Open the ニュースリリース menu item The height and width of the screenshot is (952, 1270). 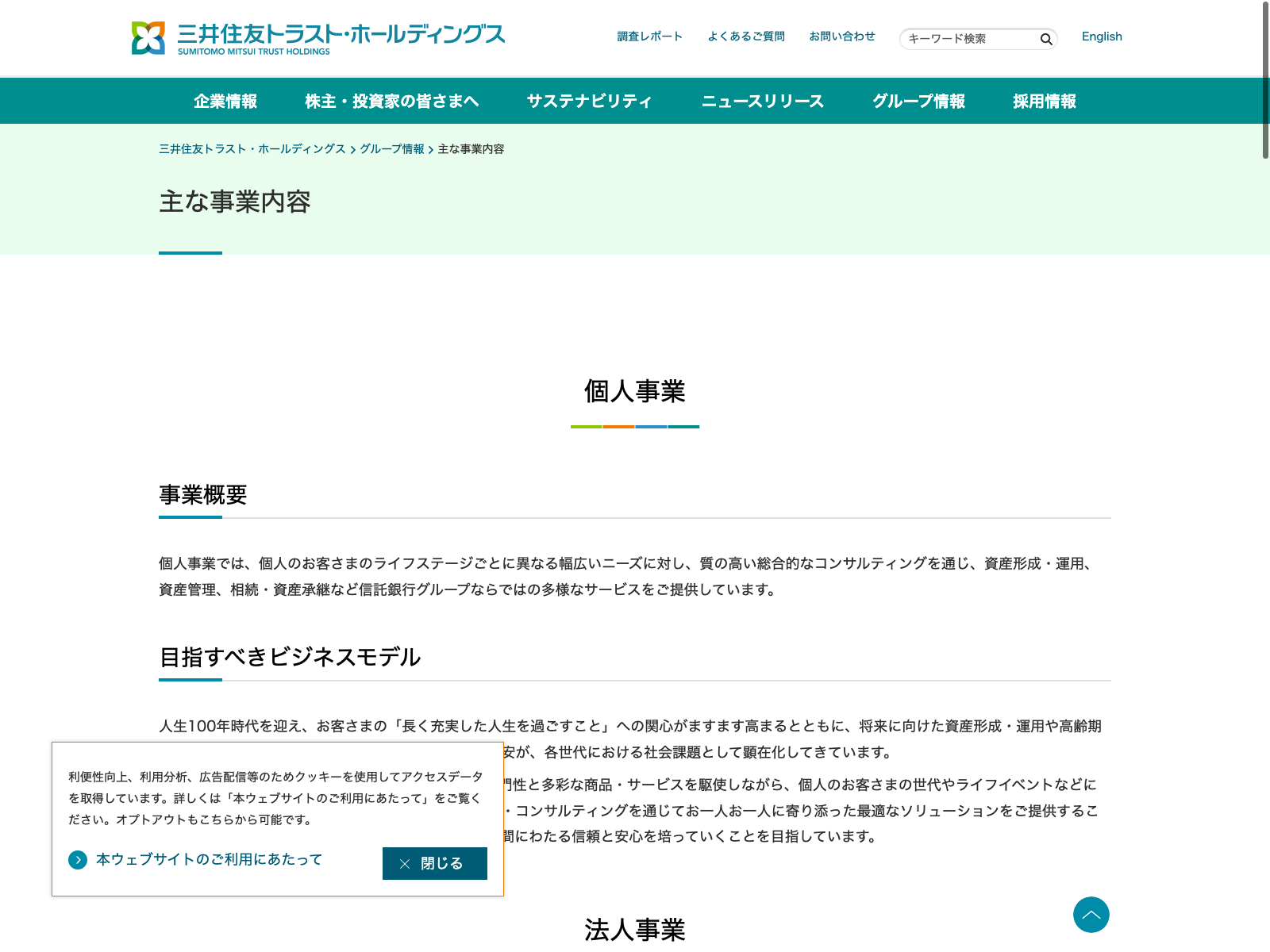point(762,102)
